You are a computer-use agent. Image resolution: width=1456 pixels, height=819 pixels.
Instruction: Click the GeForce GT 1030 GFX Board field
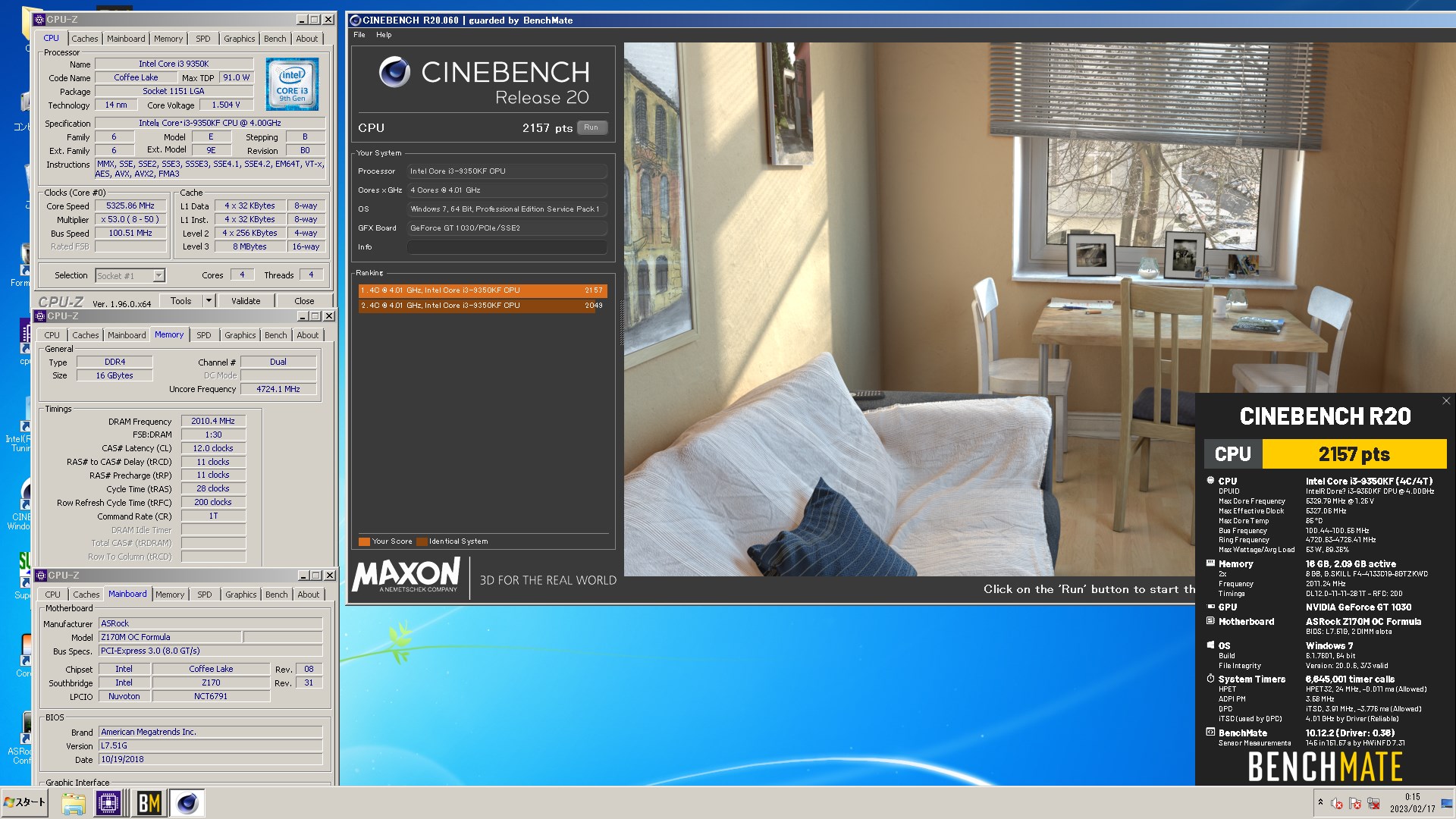(507, 228)
